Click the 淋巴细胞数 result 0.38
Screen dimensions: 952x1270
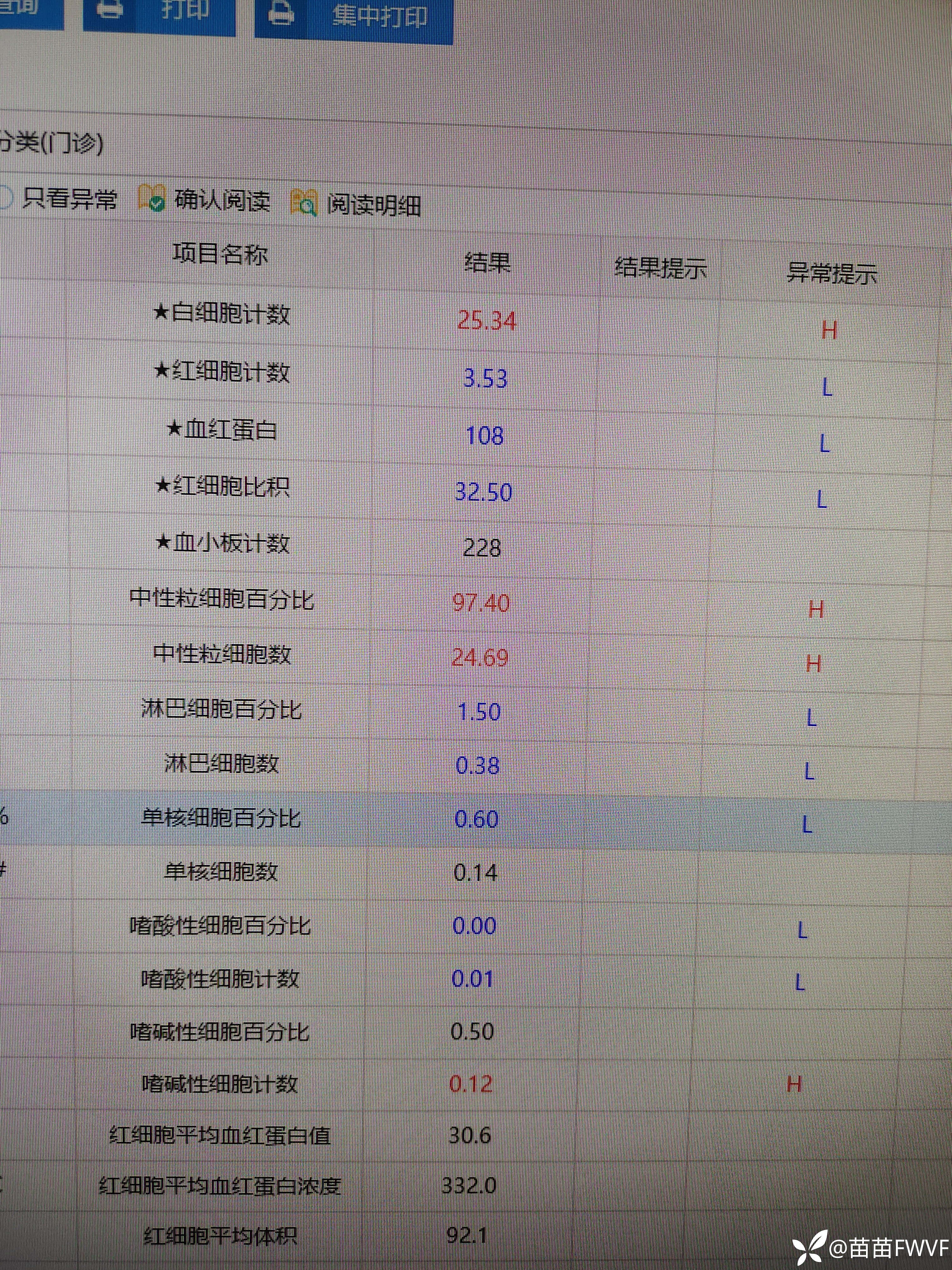click(478, 765)
